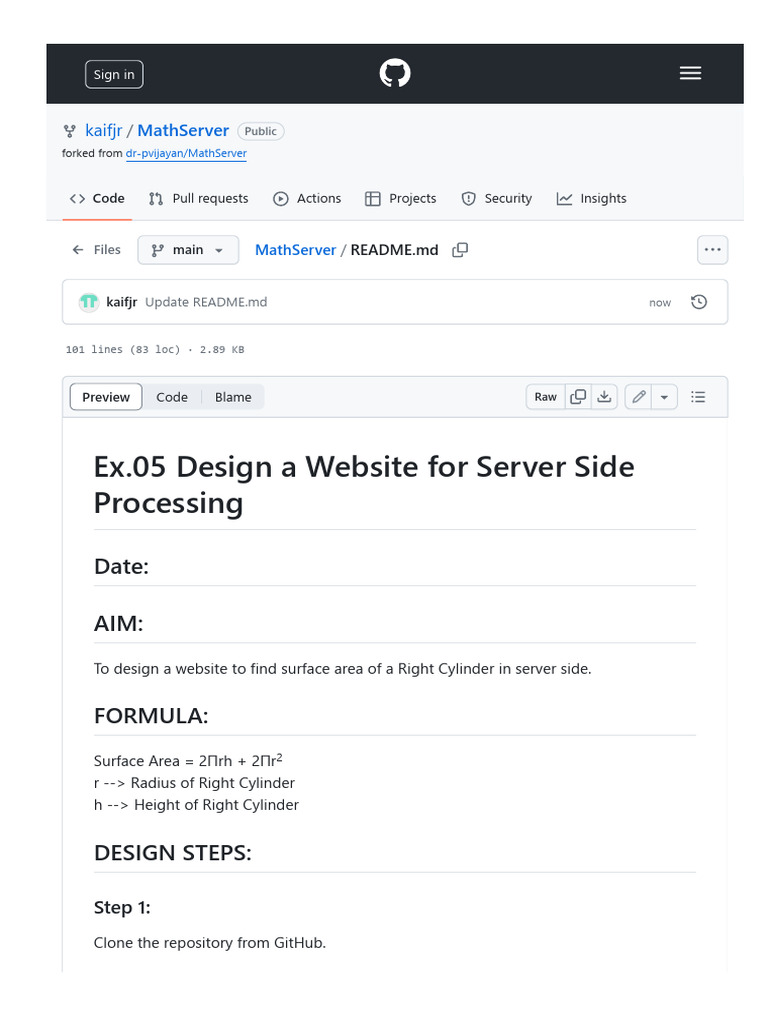Click the GitHub logo icon
The height and width of the screenshot is (1024, 768).
(395, 74)
